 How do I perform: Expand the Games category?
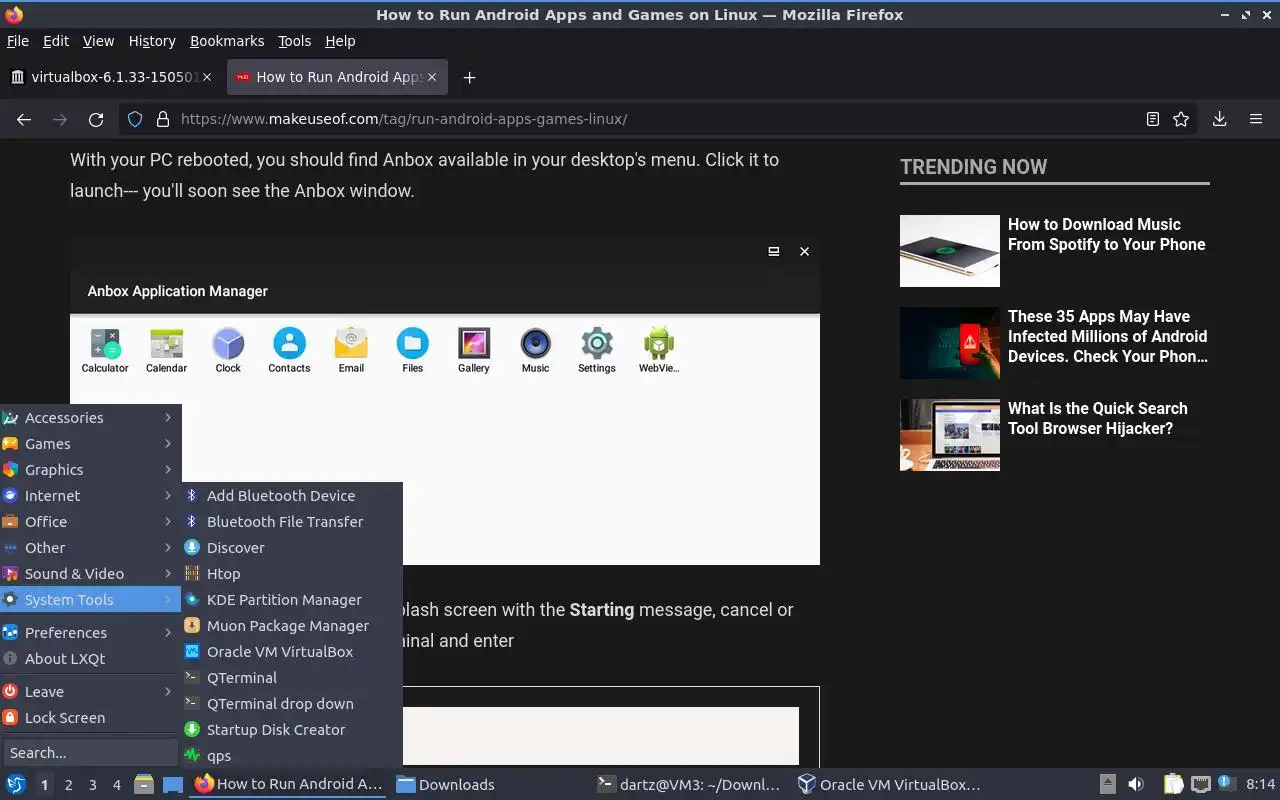click(x=90, y=444)
